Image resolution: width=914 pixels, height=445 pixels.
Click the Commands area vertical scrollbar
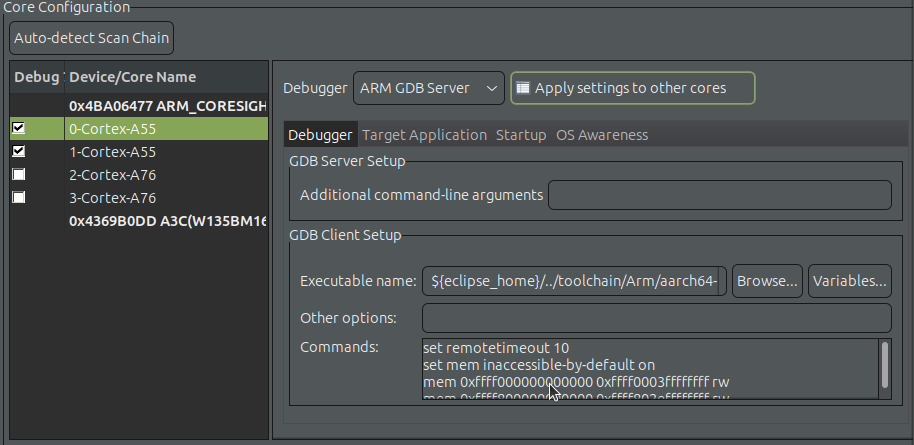click(x=884, y=366)
